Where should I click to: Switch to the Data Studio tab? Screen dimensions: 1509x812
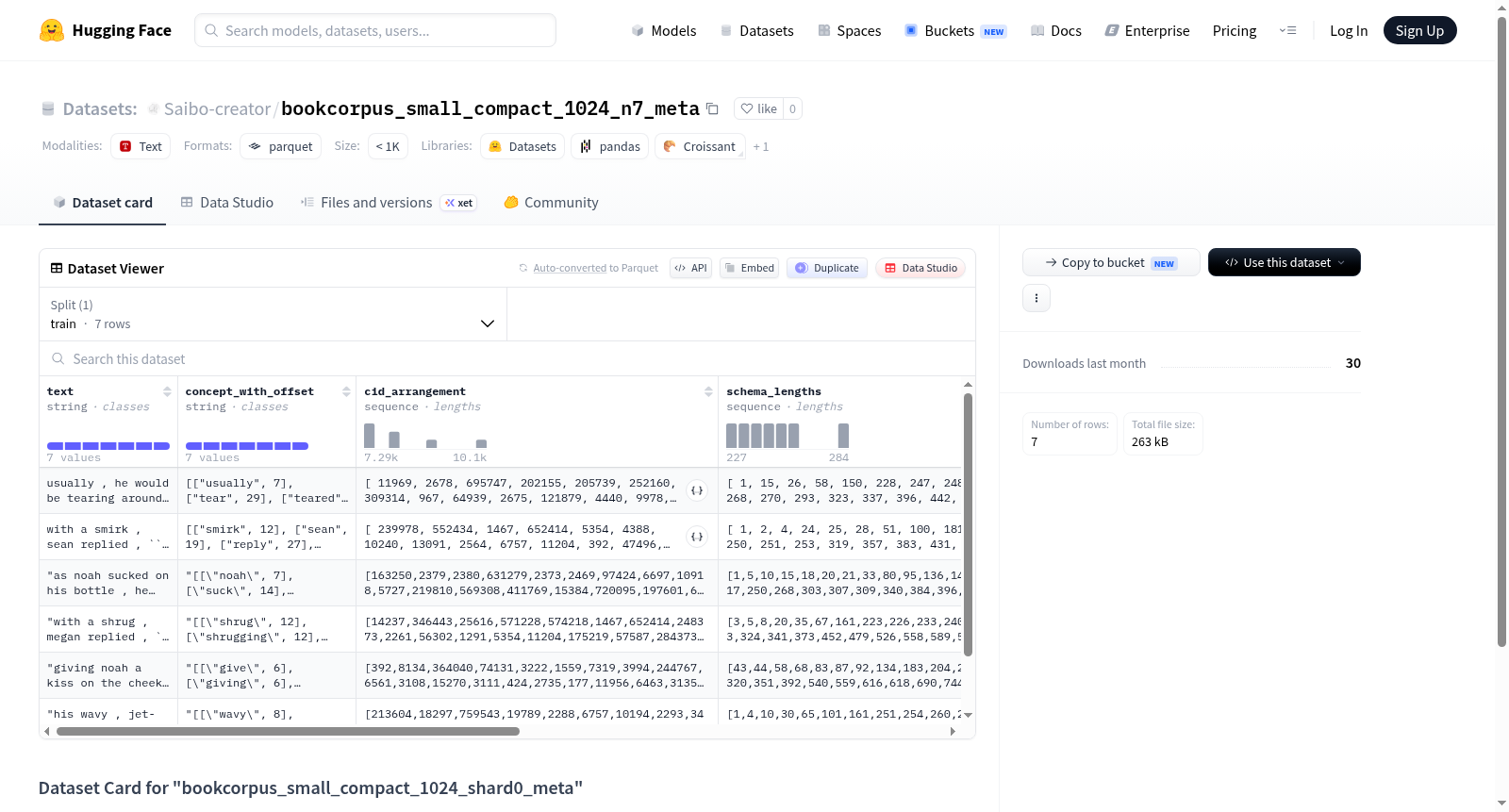coord(227,202)
